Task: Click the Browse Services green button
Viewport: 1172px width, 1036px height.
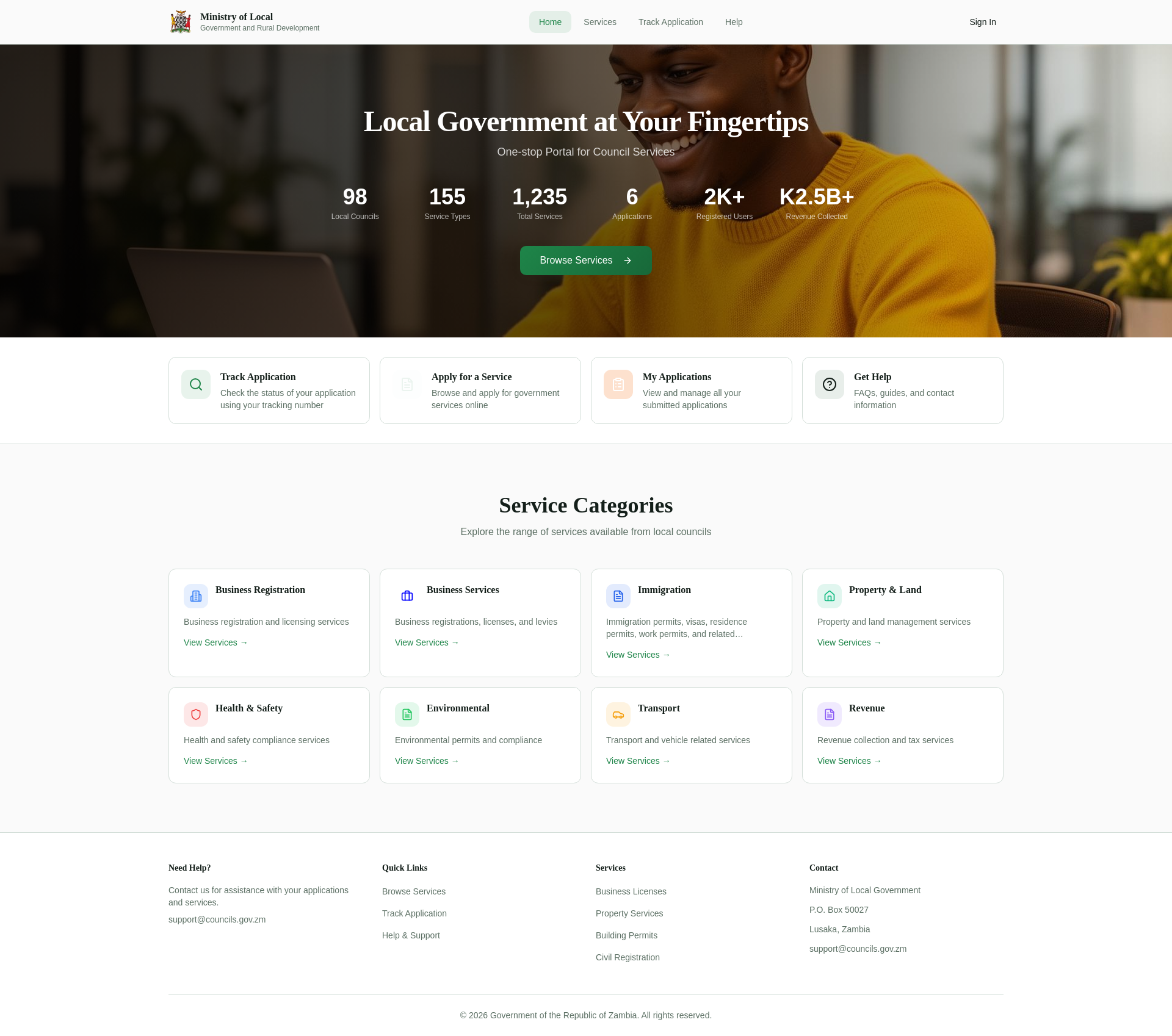Action: point(586,261)
